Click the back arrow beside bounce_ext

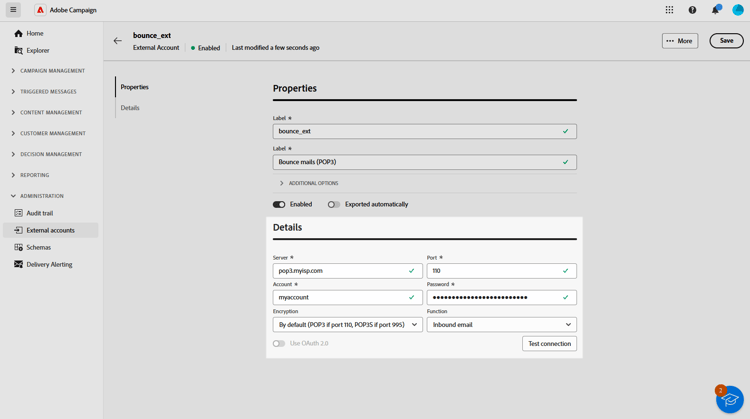coord(118,41)
